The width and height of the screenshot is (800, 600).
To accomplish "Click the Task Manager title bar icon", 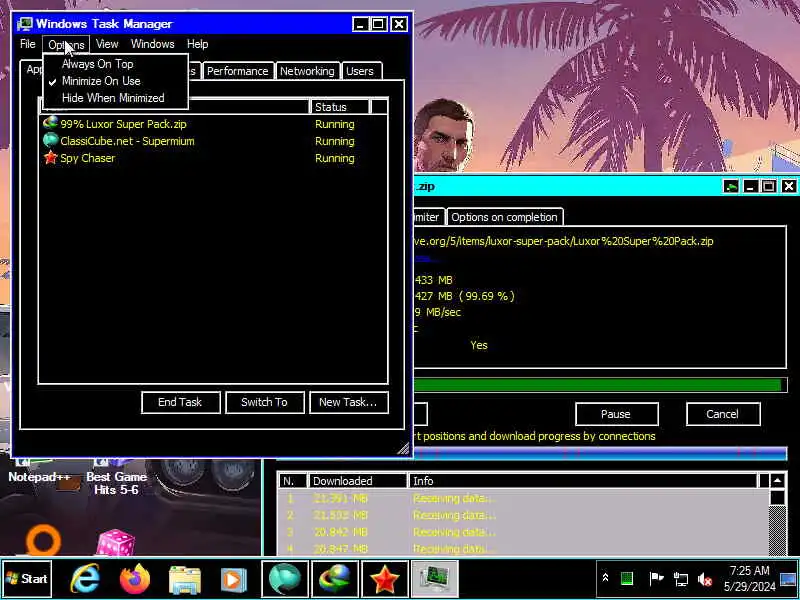I will pyautogui.click(x=24, y=23).
